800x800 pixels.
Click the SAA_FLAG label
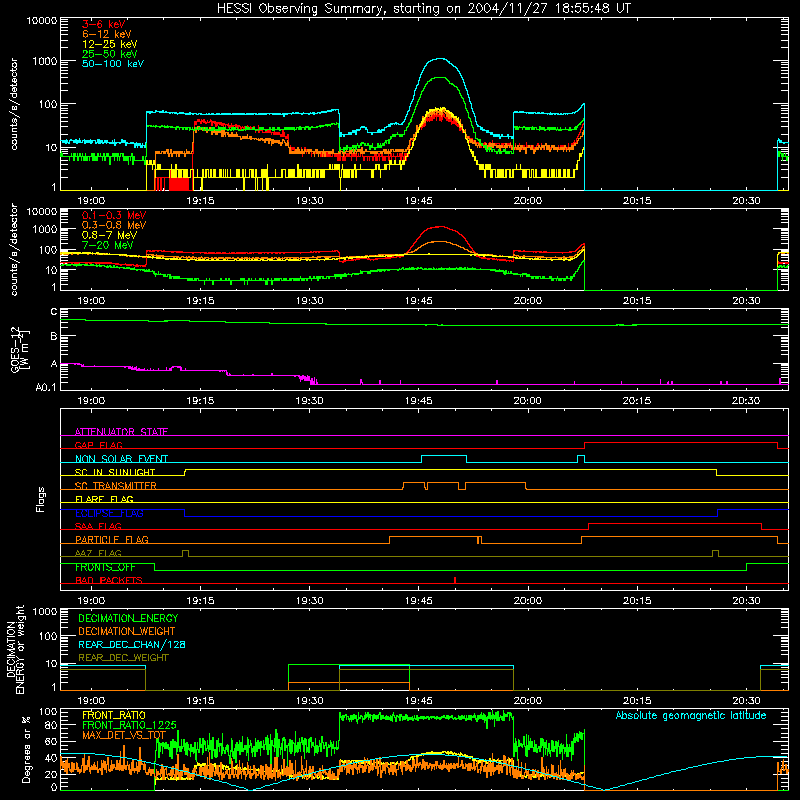[98, 526]
